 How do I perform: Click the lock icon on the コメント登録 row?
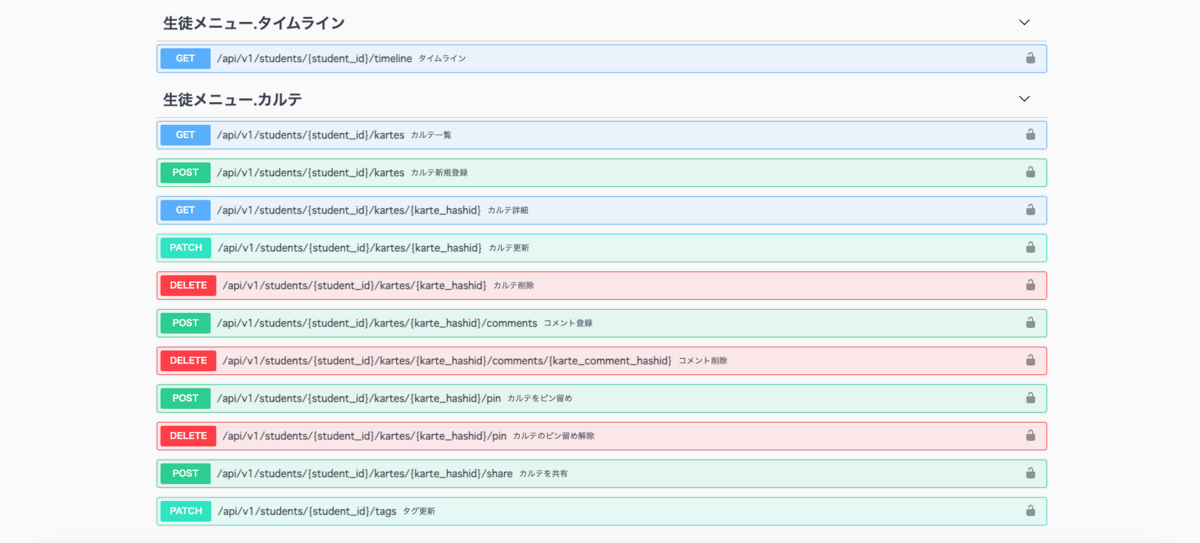pos(1030,323)
